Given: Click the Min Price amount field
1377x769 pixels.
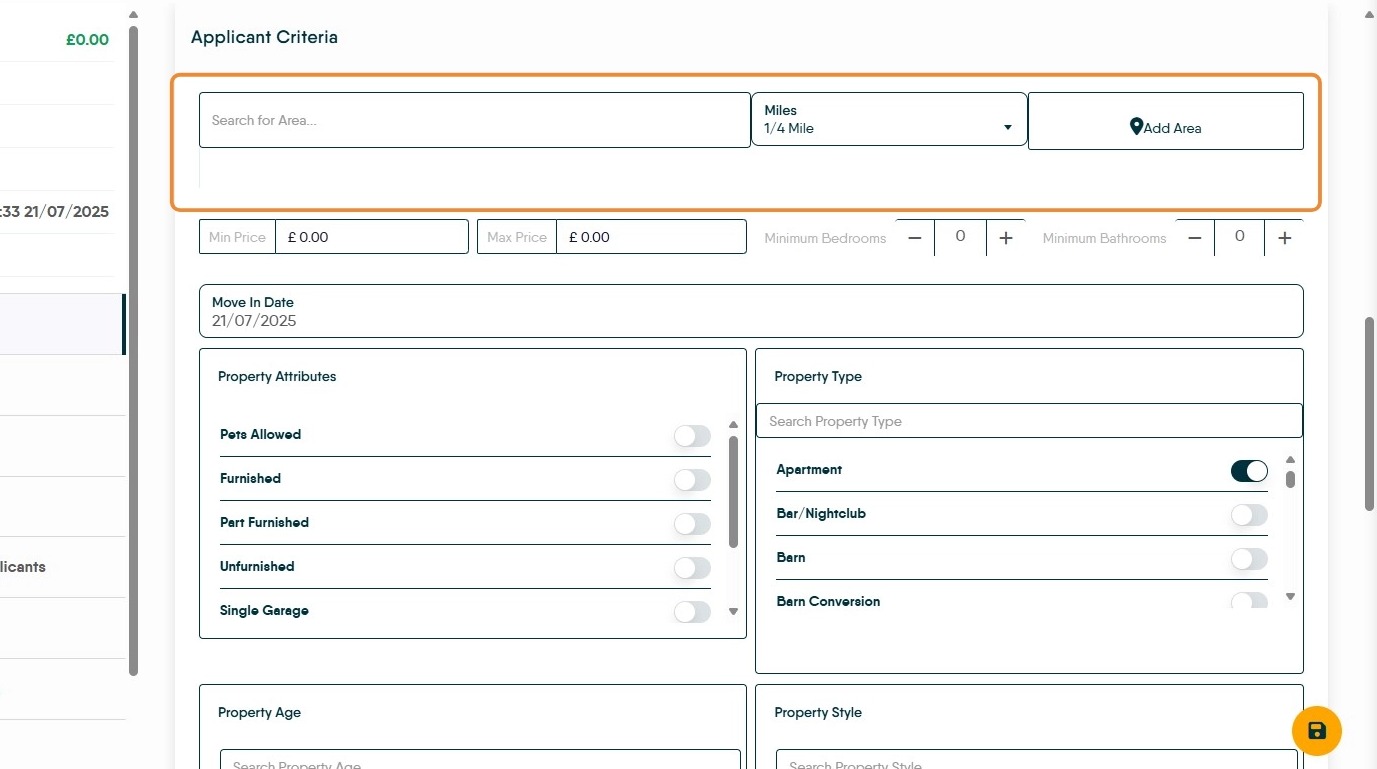Looking at the screenshot, I should [371, 237].
